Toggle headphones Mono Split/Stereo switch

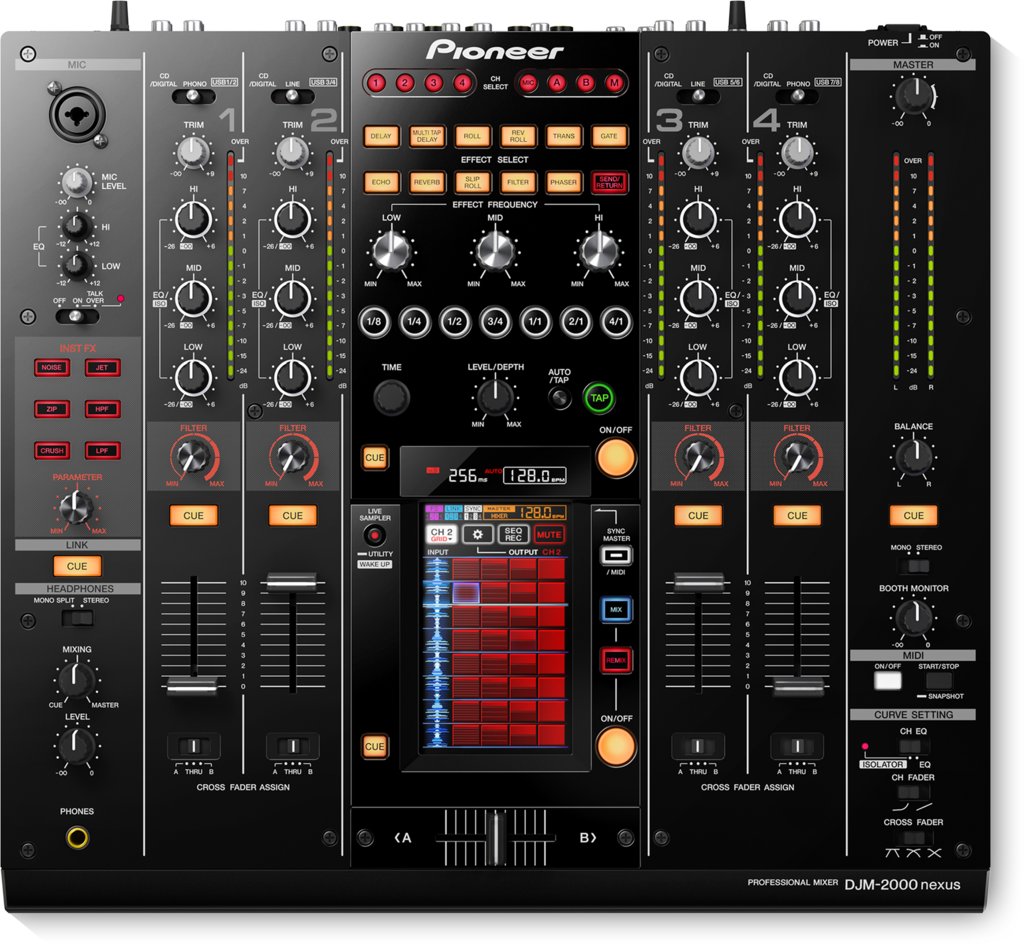pos(77,618)
